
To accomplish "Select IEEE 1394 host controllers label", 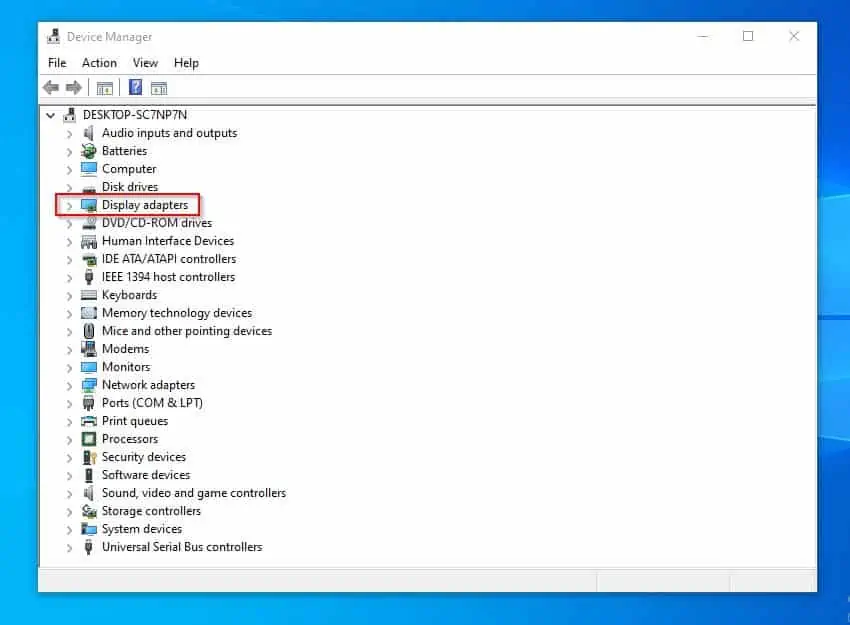I will (x=169, y=276).
